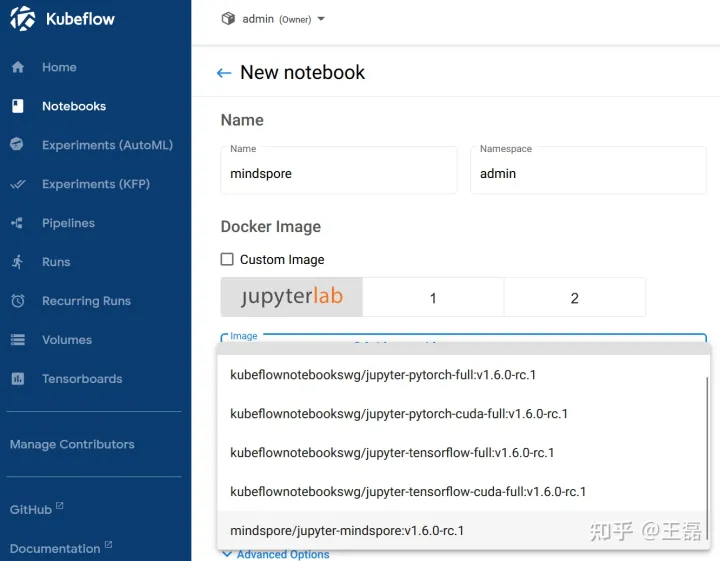Click Manage Contributors link

coord(72,444)
